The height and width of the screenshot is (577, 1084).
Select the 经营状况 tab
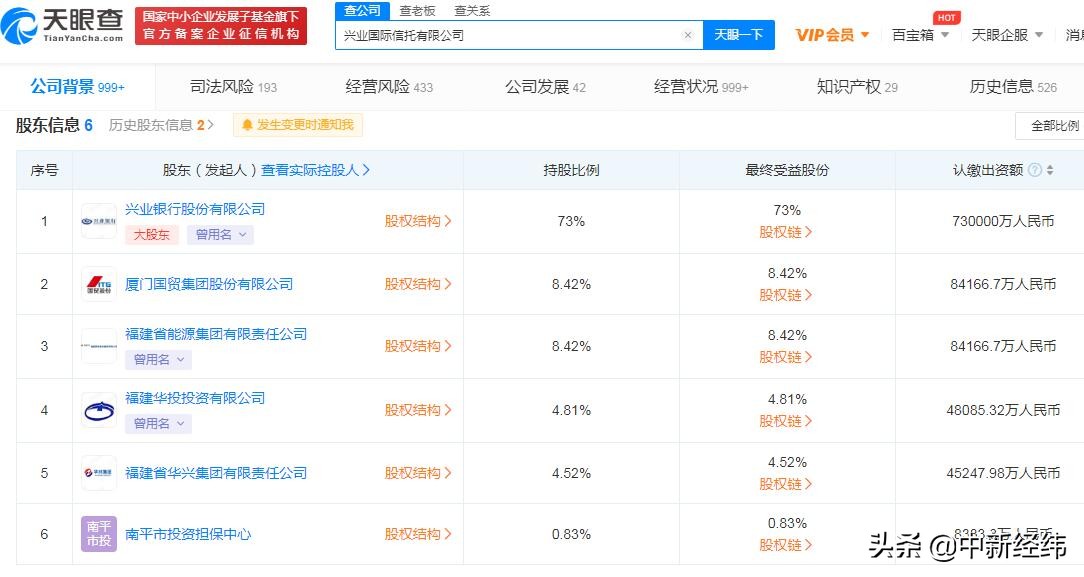point(701,87)
